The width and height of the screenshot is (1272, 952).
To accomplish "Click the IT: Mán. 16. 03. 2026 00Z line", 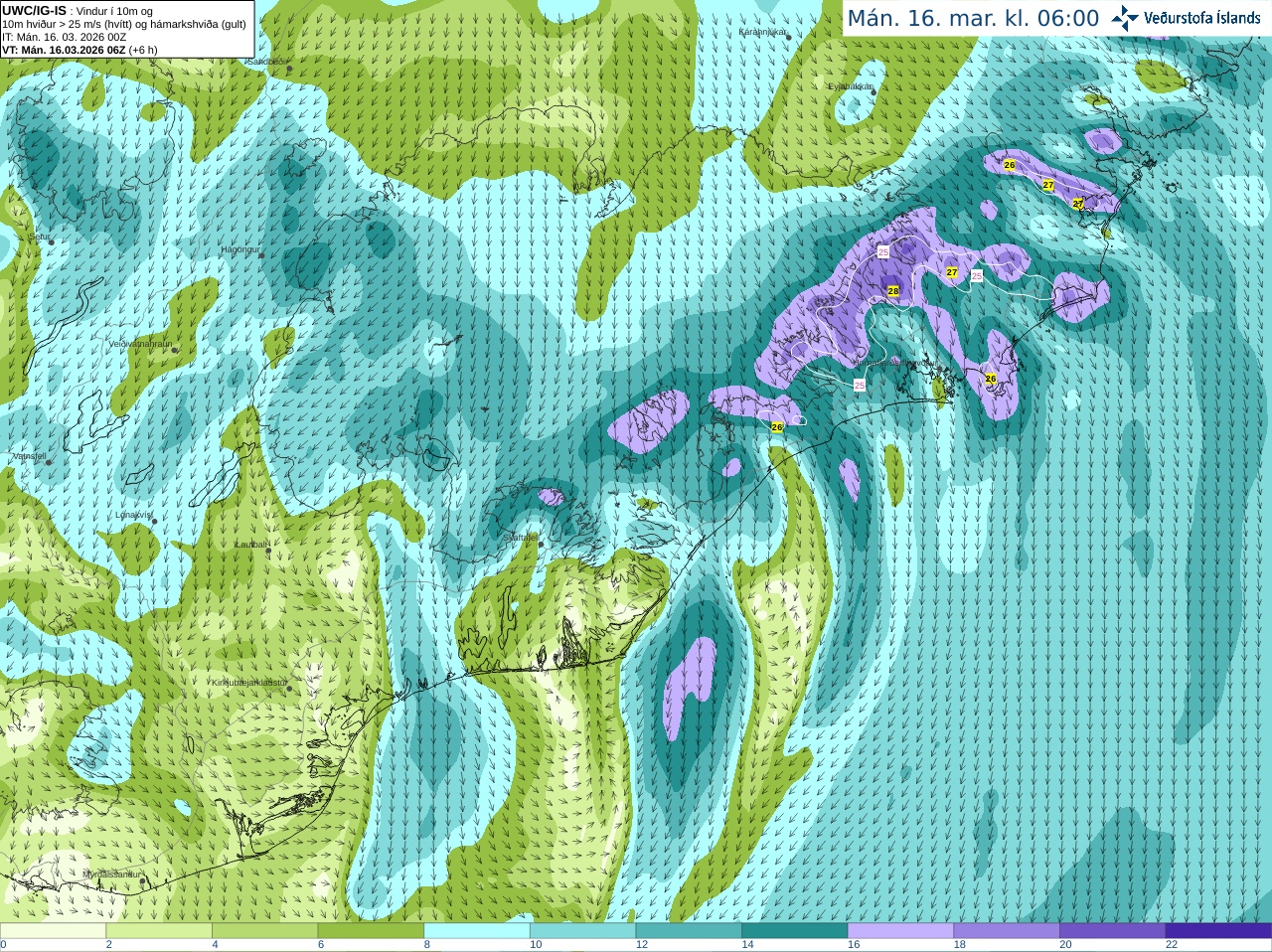I will [x=65, y=37].
